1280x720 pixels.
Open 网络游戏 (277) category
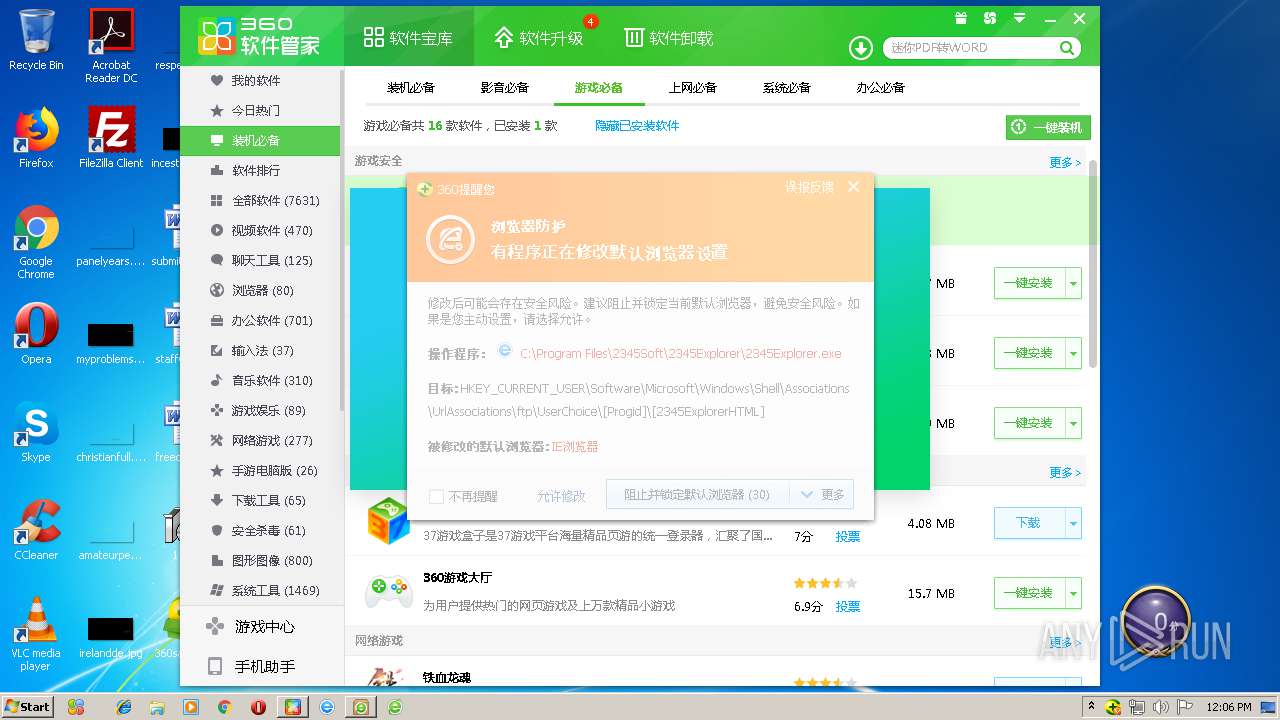[x=260, y=440]
